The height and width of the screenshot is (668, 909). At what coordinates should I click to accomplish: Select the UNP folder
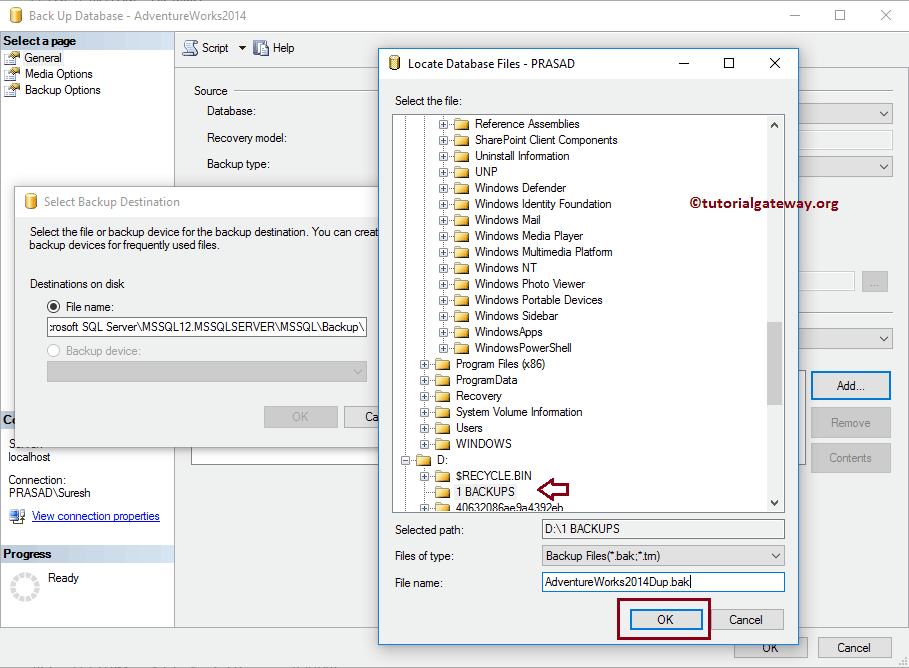(486, 172)
